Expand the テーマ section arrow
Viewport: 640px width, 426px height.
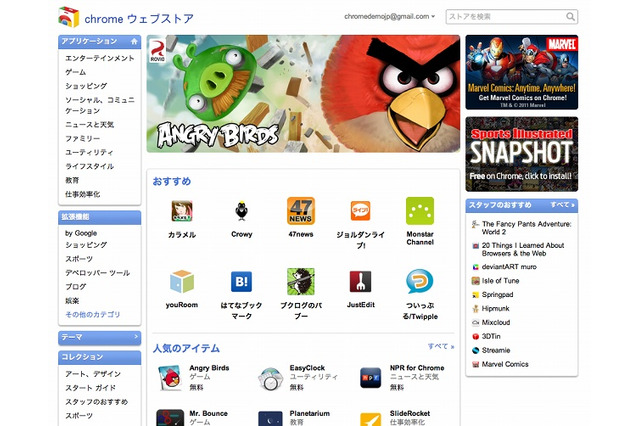tap(136, 337)
